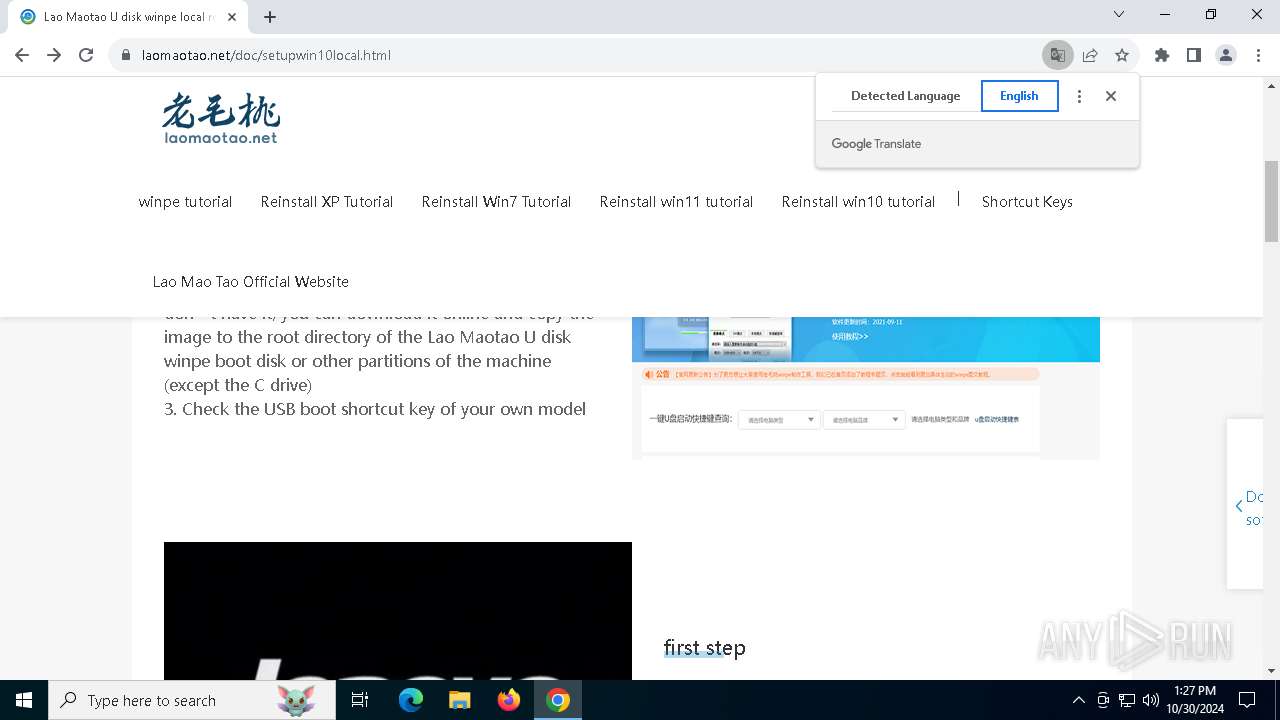Screen dimensions: 1280x720
Task: Visit Lao Mao Tao Official Website link
Action: pos(251,282)
